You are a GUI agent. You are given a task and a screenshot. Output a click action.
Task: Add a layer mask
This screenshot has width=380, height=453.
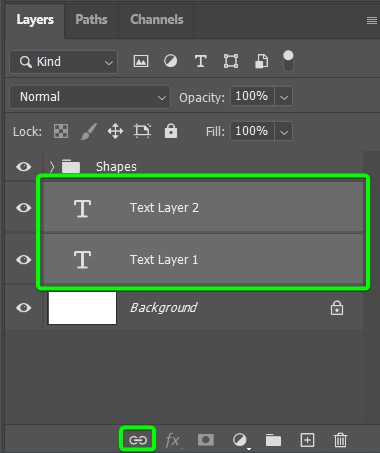(206, 440)
